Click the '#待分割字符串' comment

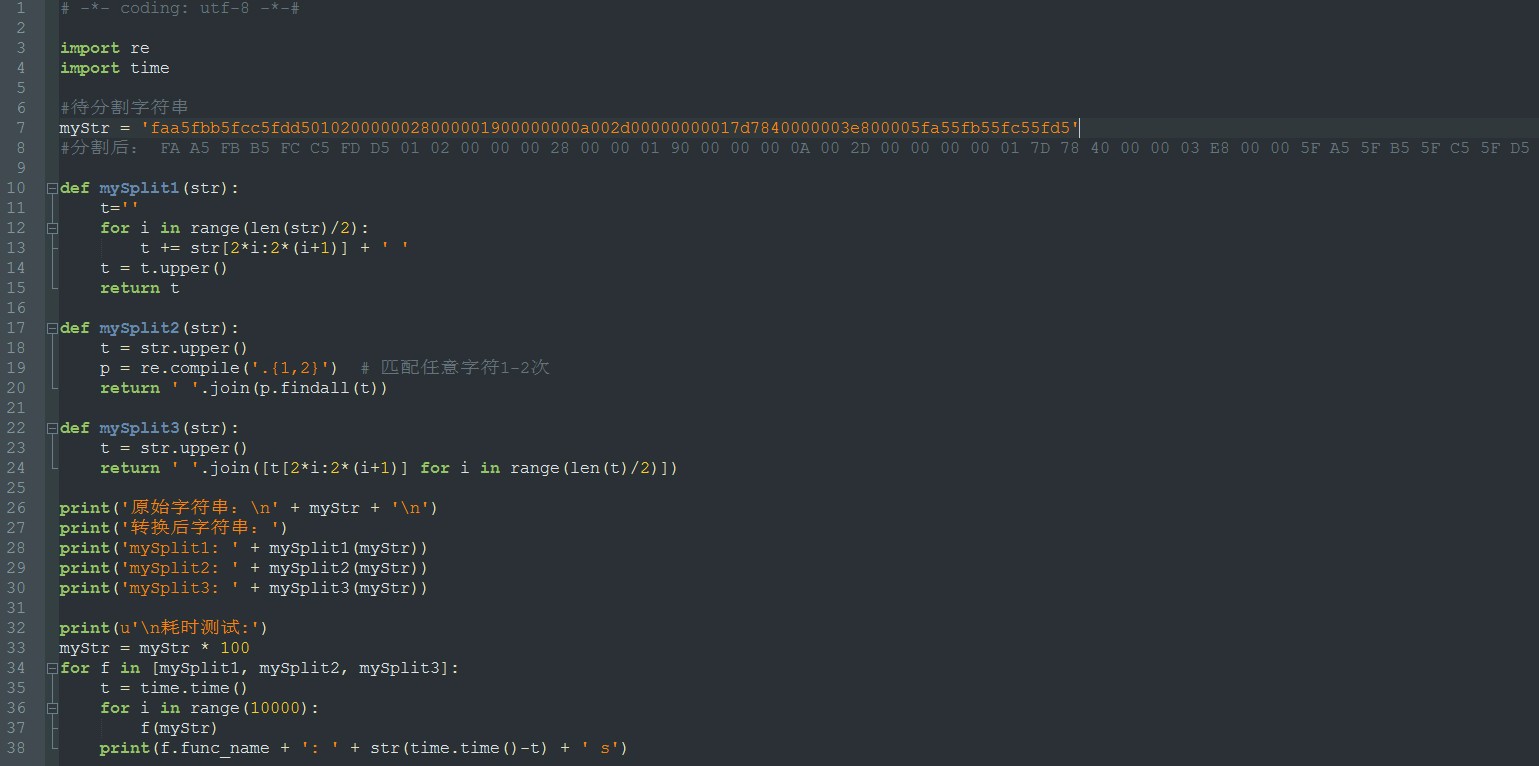pyautogui.click(x=124, y=107)
